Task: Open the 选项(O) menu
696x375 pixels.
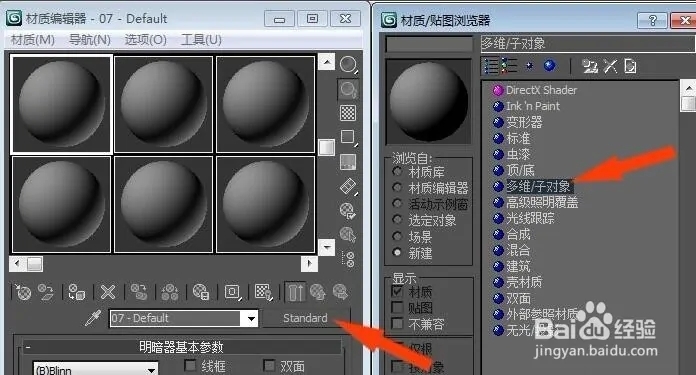Action: pyautogui.click(x=146, y=40)
